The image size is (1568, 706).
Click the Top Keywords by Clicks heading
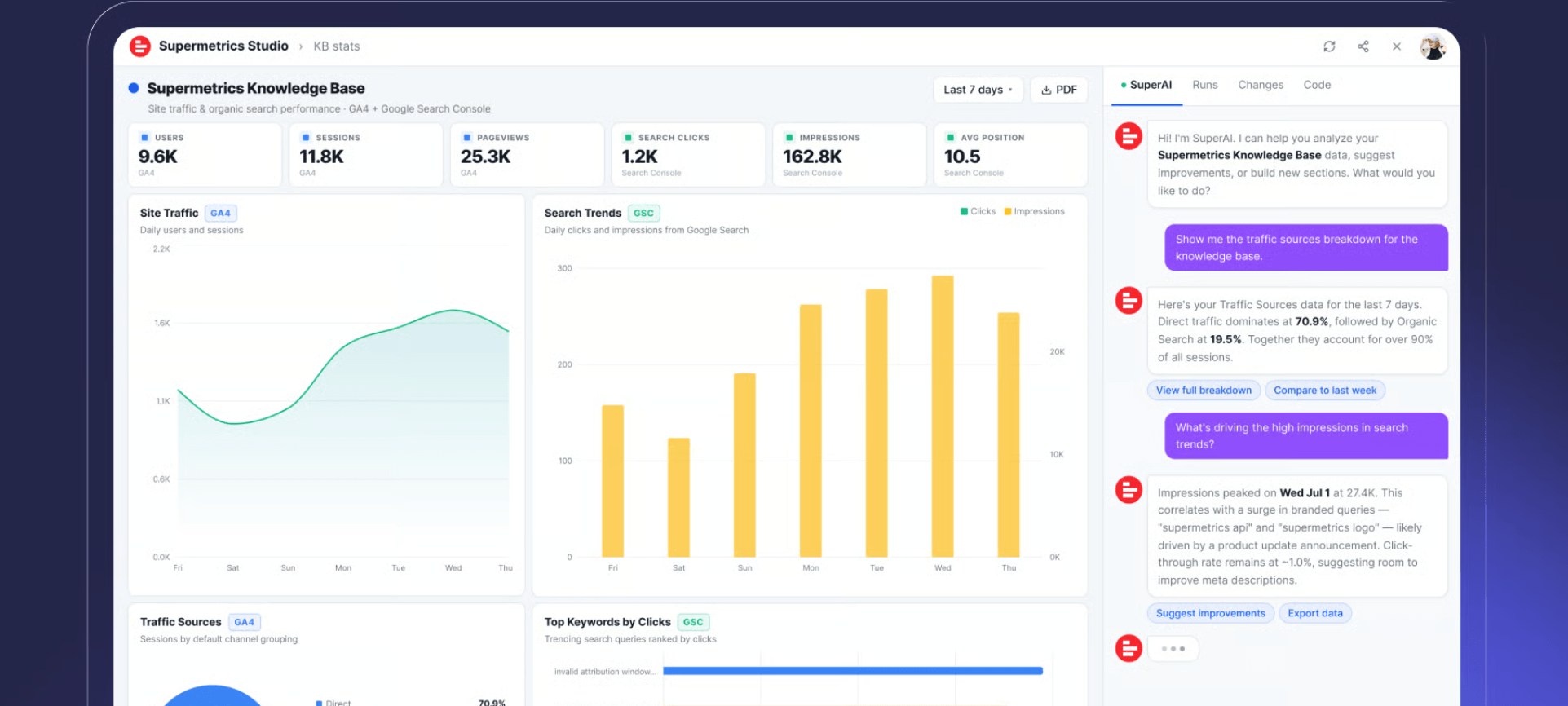607,622
